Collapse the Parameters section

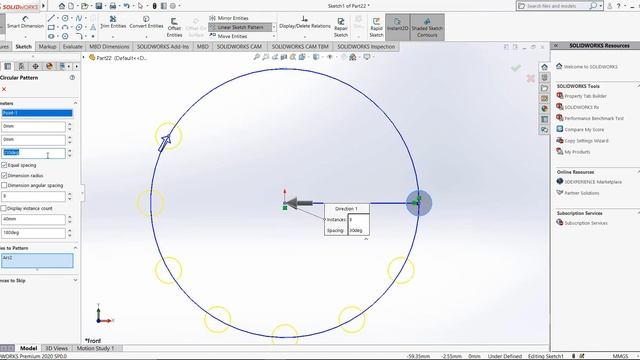pyautogui.click(x=76, y=103)
